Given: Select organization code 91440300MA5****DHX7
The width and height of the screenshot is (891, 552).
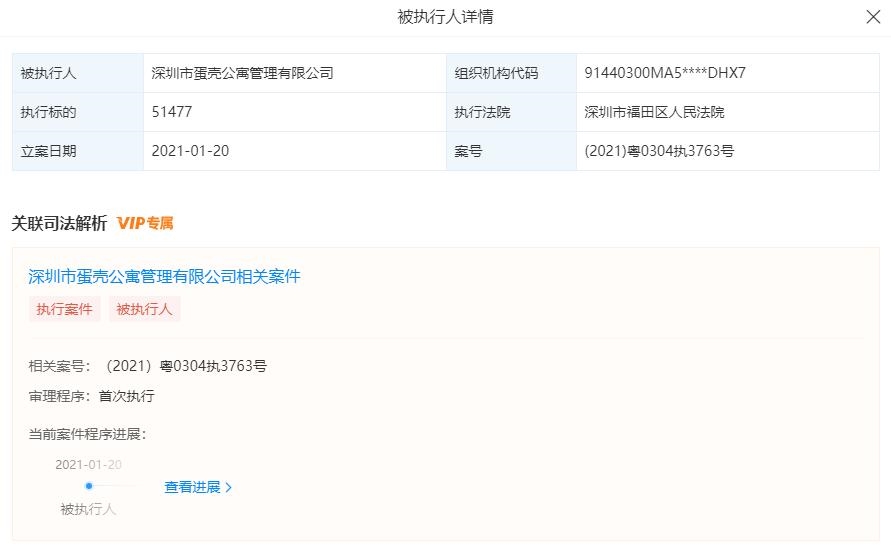Looking at the screenshot, I should pos(665,73).
